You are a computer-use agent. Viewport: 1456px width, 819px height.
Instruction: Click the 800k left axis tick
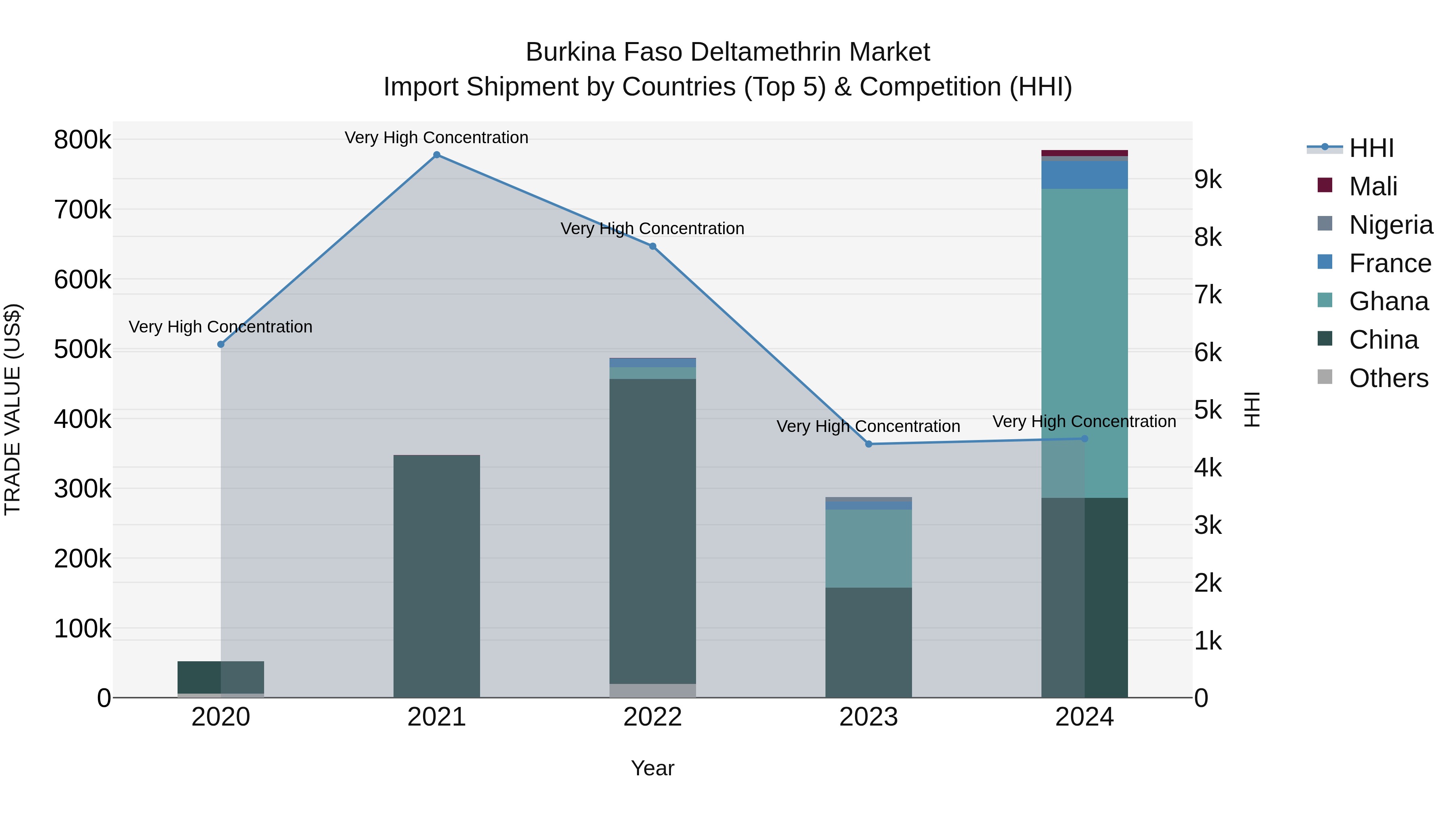point(83,140)
